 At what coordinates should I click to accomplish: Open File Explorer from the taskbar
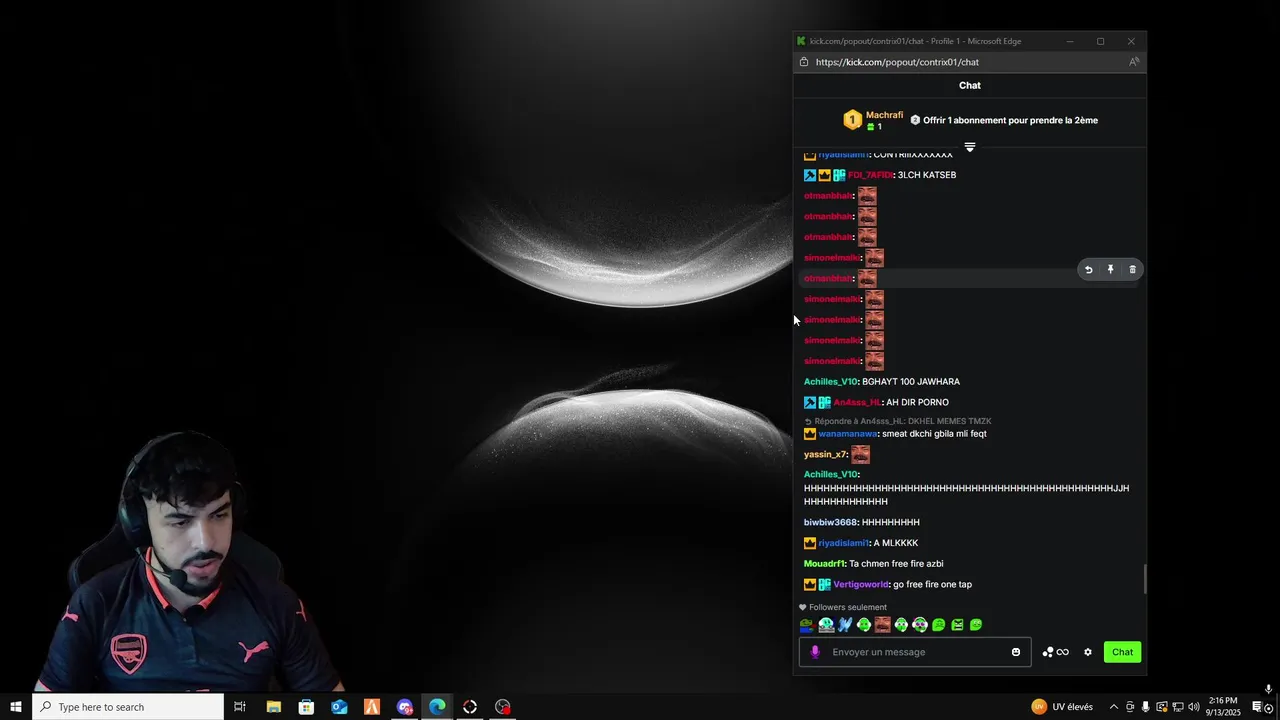pos(273,707)
